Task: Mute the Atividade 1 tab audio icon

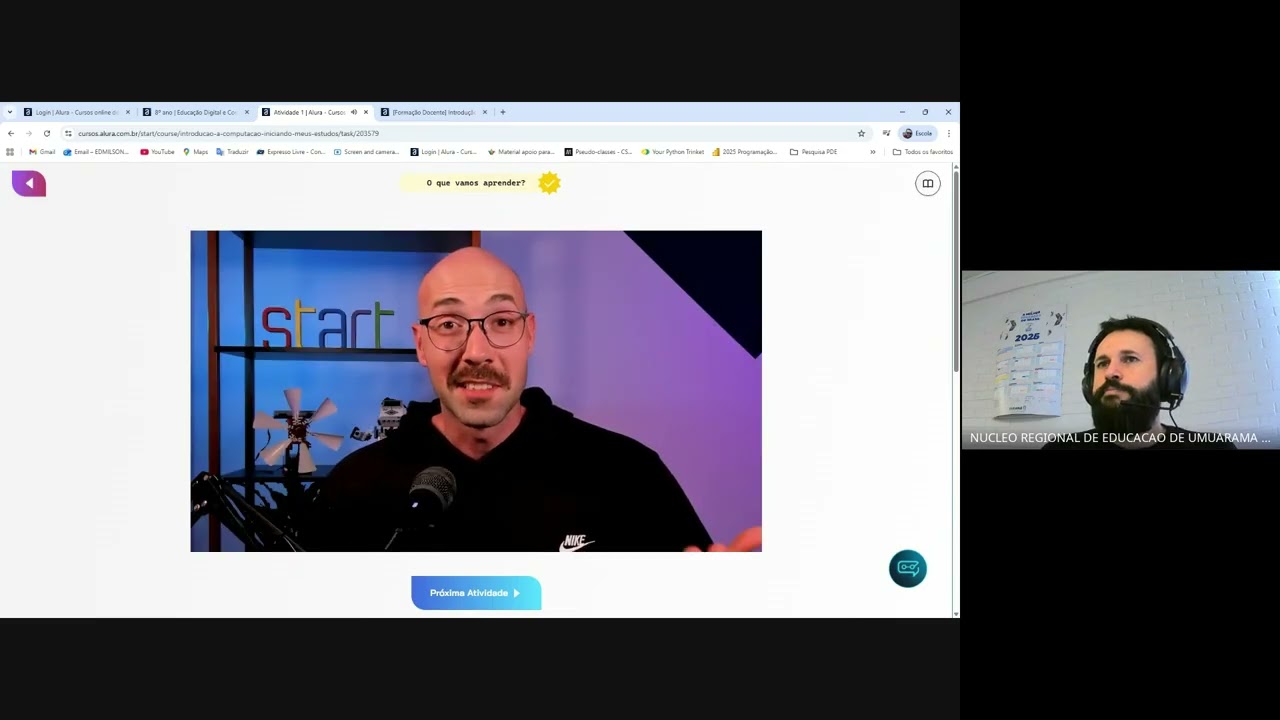Action: tap(353, 112)
